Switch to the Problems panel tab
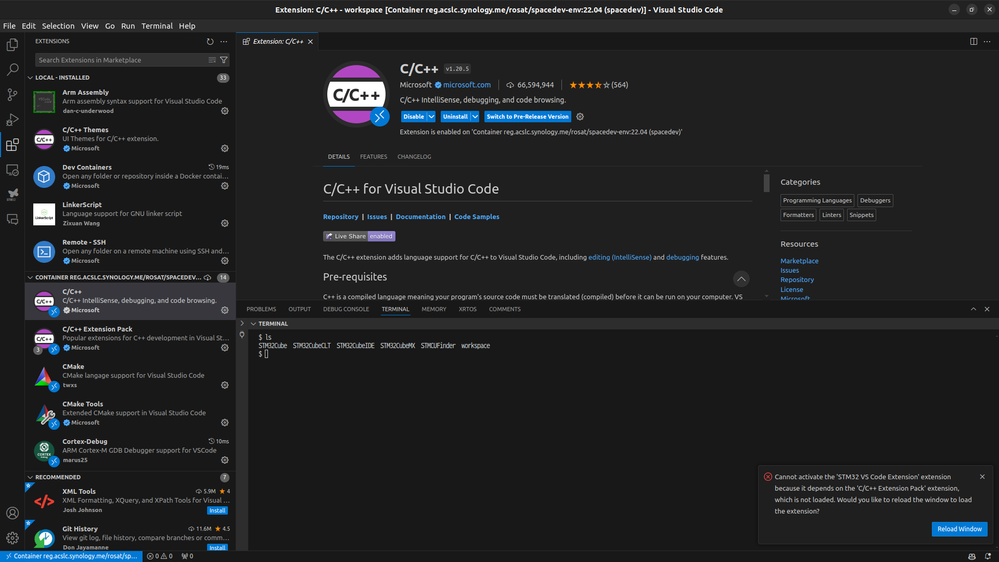 (x=261, y=309)
